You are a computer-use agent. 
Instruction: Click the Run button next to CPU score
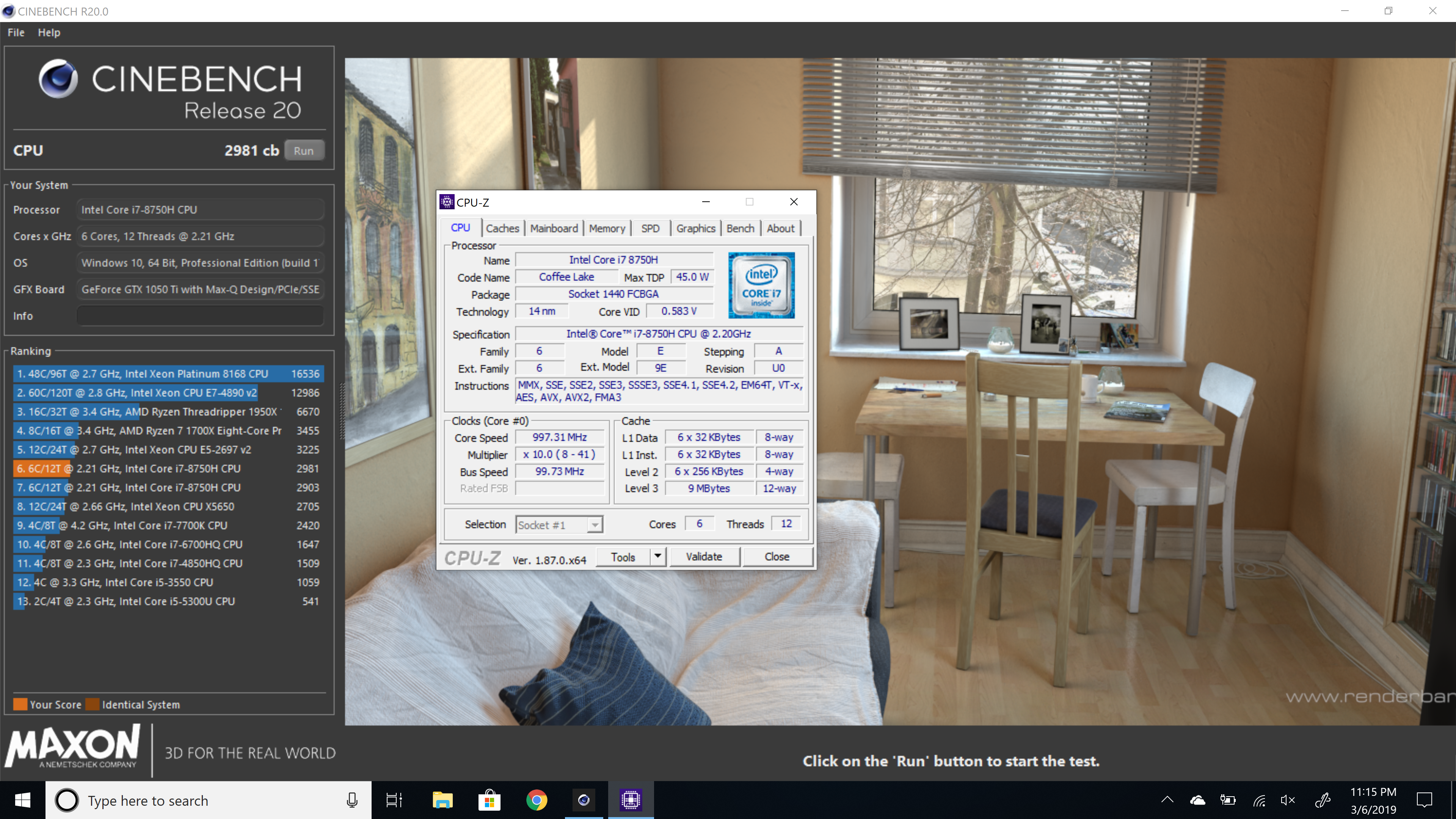point(303,151)
